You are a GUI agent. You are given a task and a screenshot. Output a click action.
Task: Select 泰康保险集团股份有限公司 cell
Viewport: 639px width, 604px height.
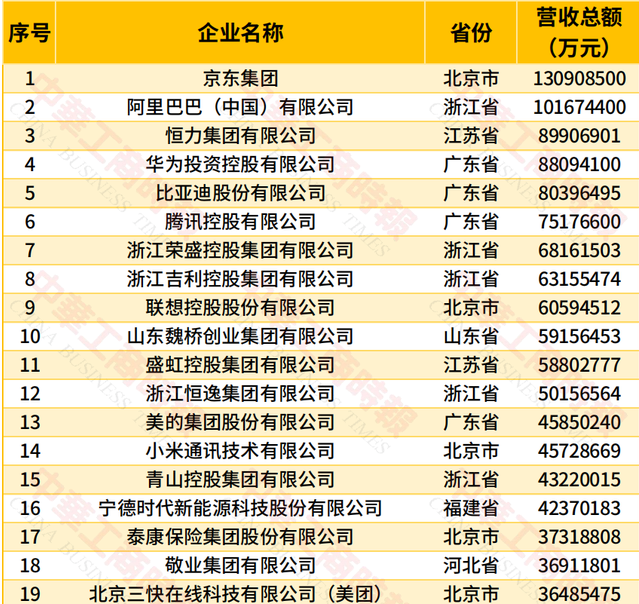tap(240, 537)
